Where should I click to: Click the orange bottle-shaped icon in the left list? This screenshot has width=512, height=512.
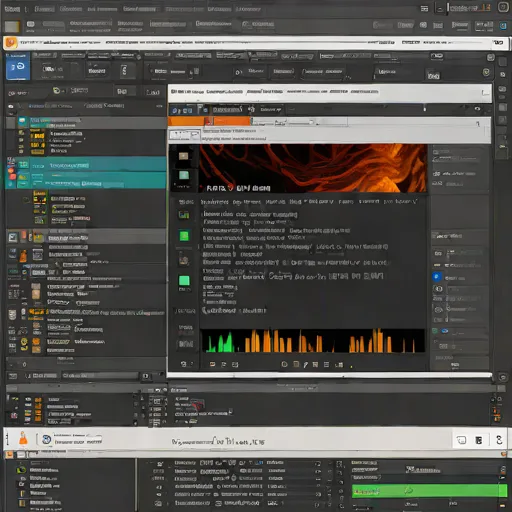click(23, 256)
